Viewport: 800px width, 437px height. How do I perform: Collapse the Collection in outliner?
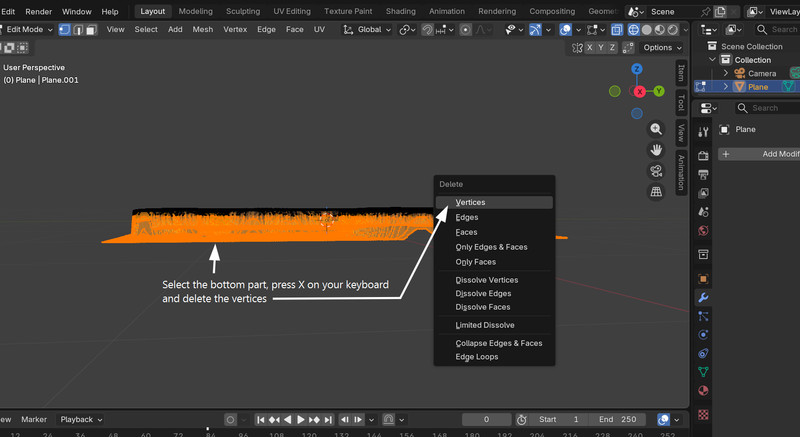click(x=713, y=60)
